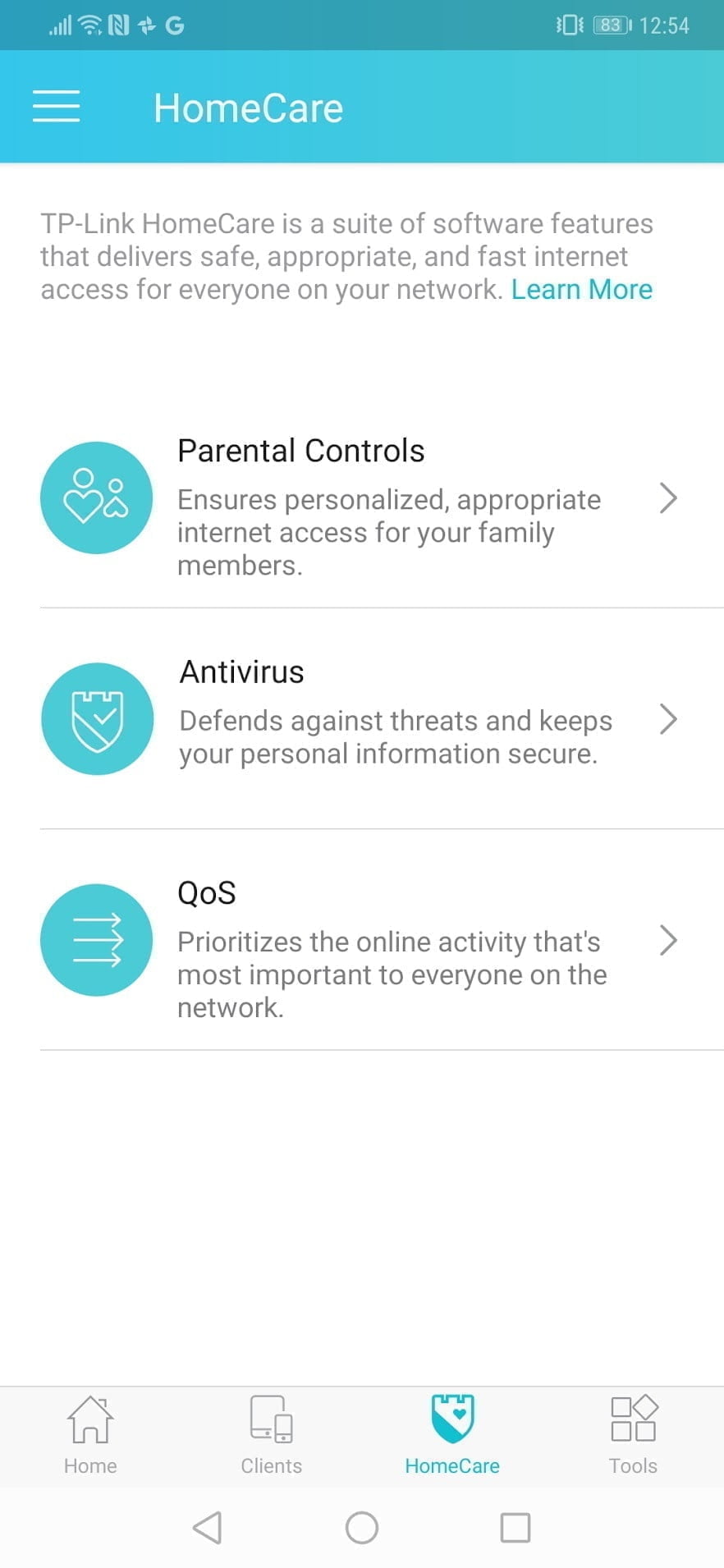Follow the Learn More link
This screenshot has width=724, height=1568.
click(x=581, y=290)
